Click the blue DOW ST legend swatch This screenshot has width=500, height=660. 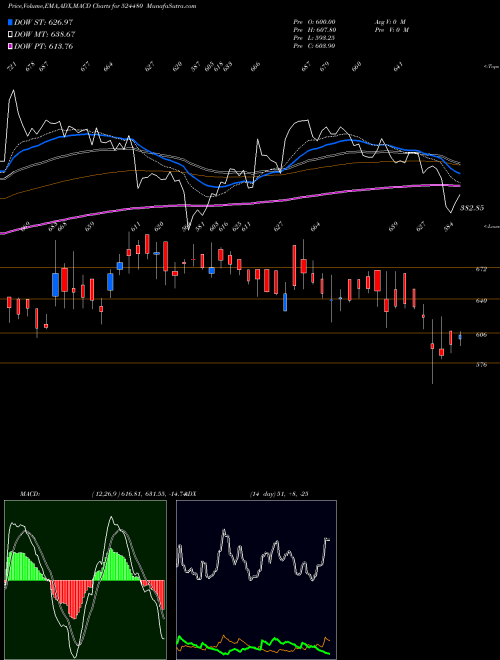tap(10, 22)
